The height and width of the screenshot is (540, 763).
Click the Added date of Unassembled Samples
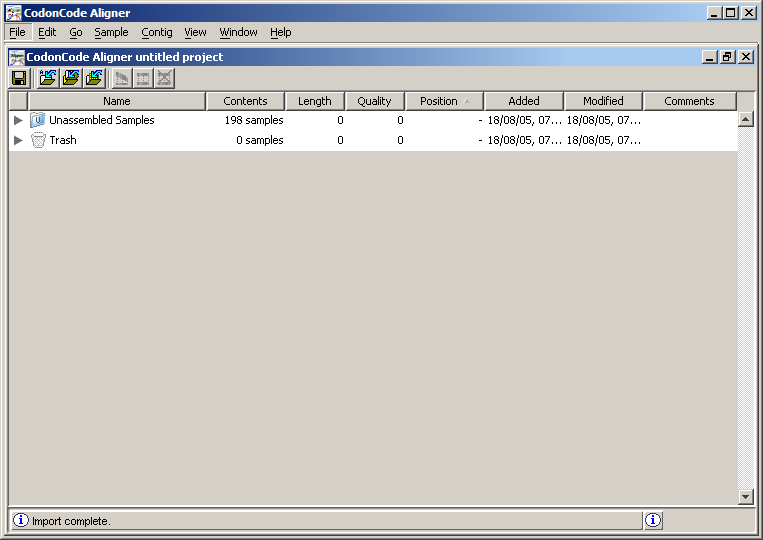524,120
